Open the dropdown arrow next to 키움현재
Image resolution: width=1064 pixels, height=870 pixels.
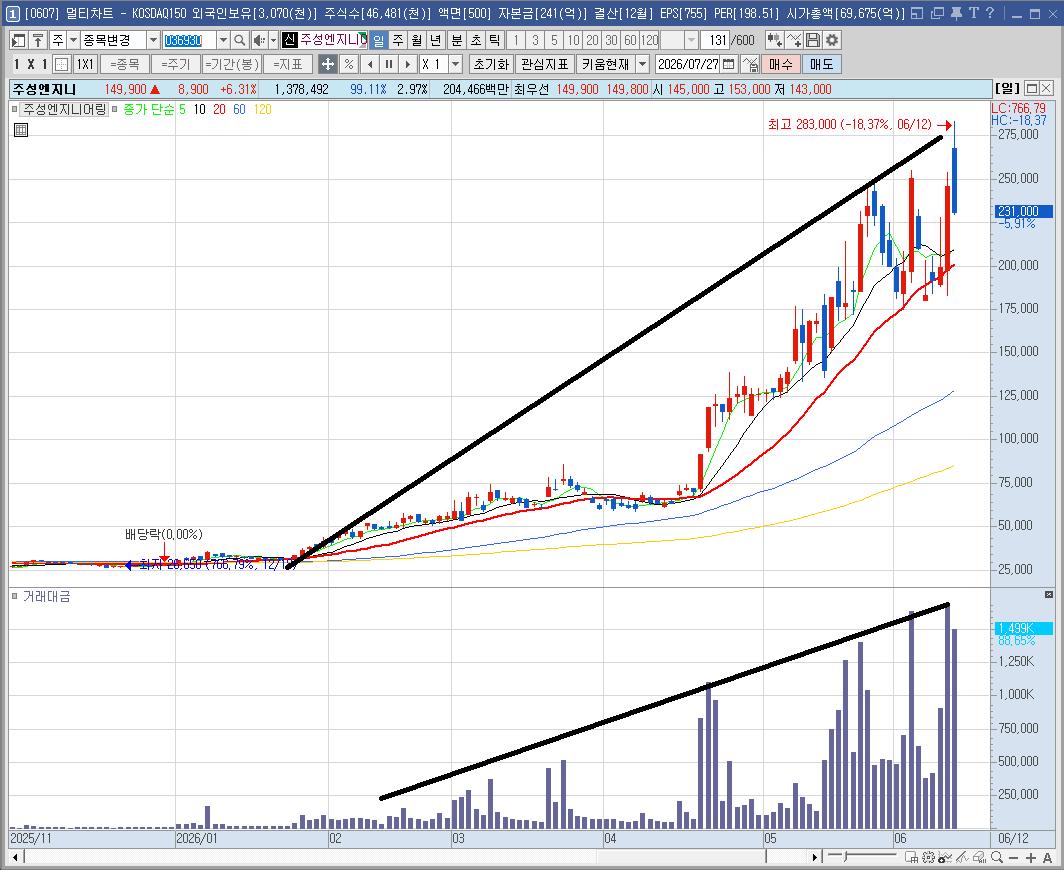click(643, 64)
